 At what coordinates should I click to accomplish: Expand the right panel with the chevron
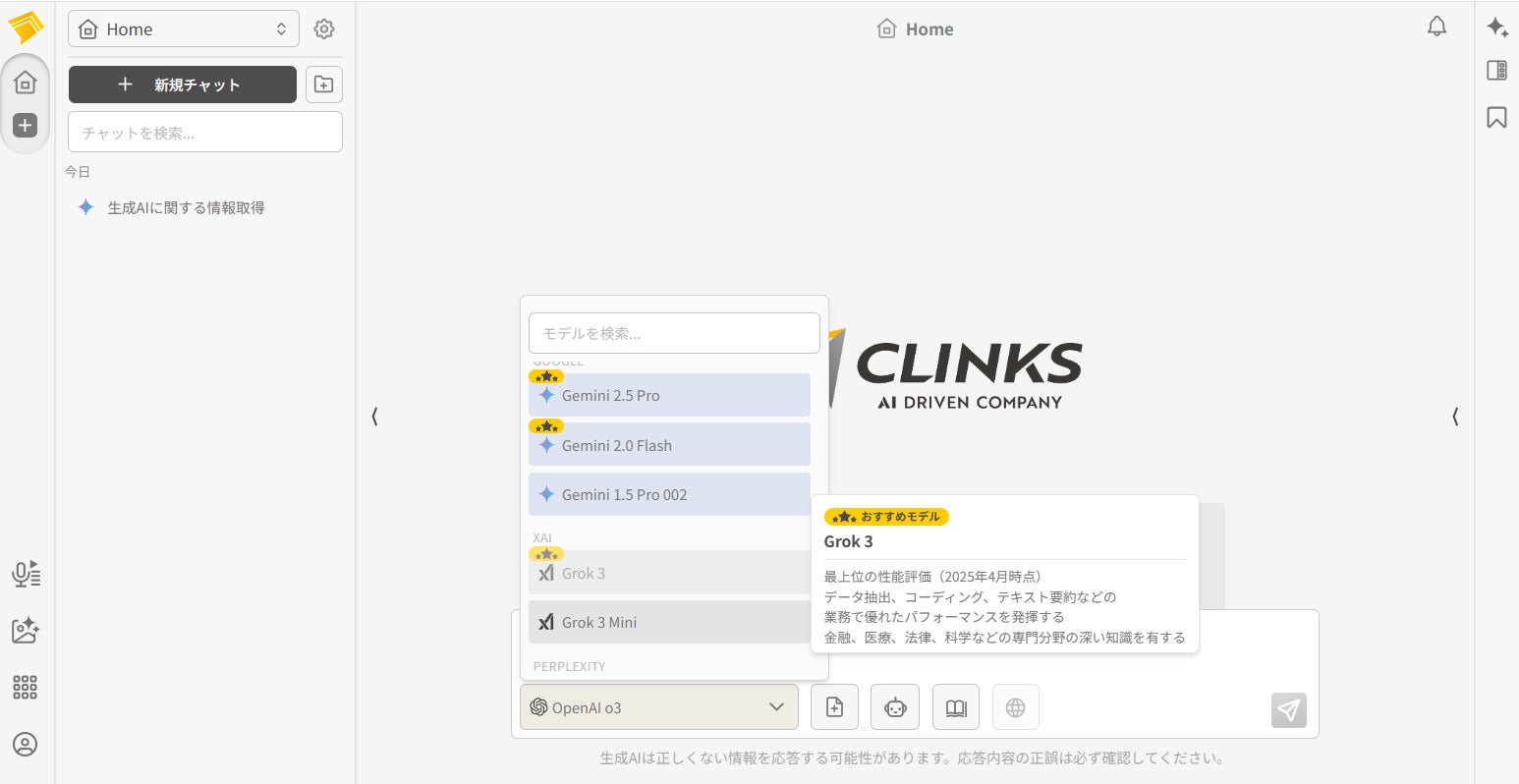click(1455, 417)
